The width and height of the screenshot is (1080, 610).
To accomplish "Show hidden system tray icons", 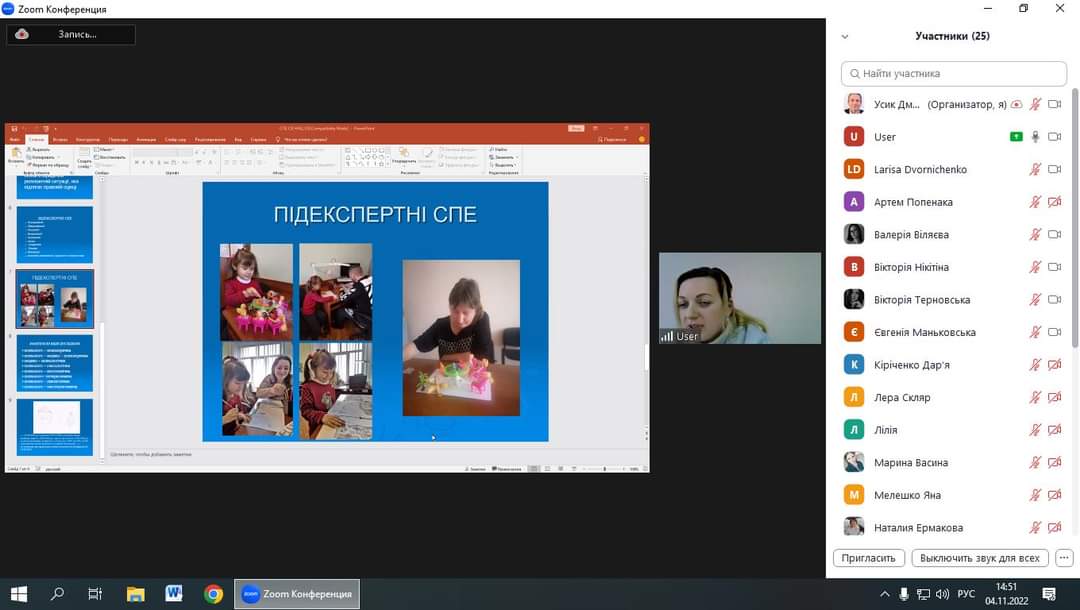I will tap(884, 594).
